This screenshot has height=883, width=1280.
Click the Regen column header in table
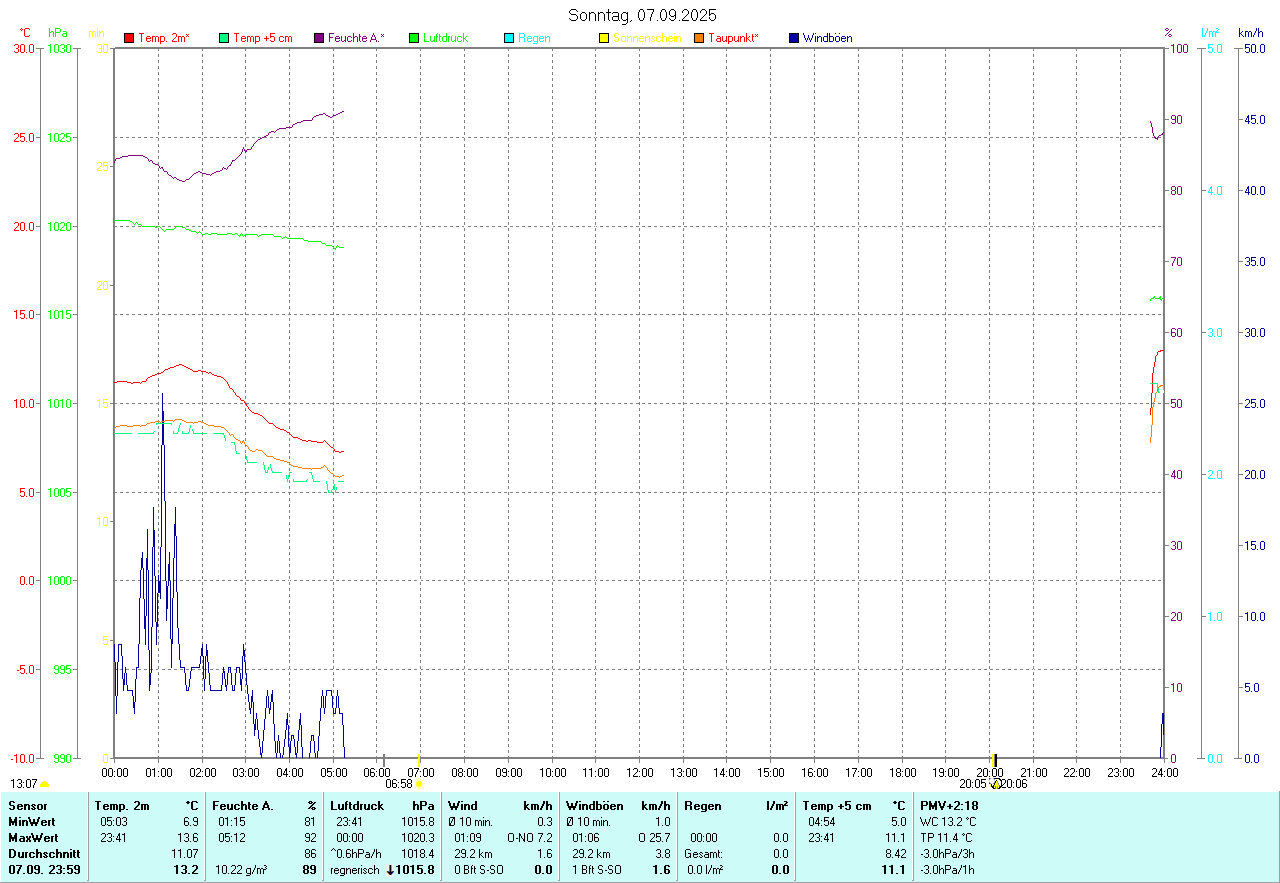coord(701,806)
